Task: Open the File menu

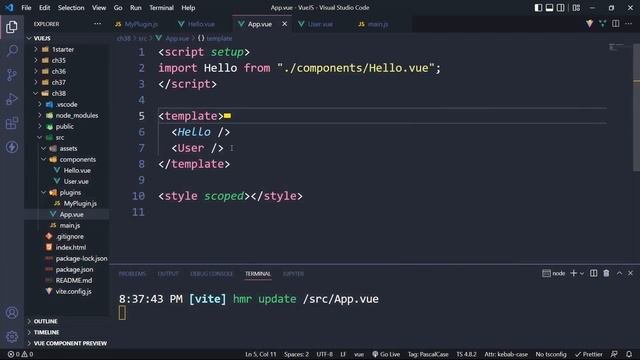Action: pyautogui.click(x=26, y=8)
